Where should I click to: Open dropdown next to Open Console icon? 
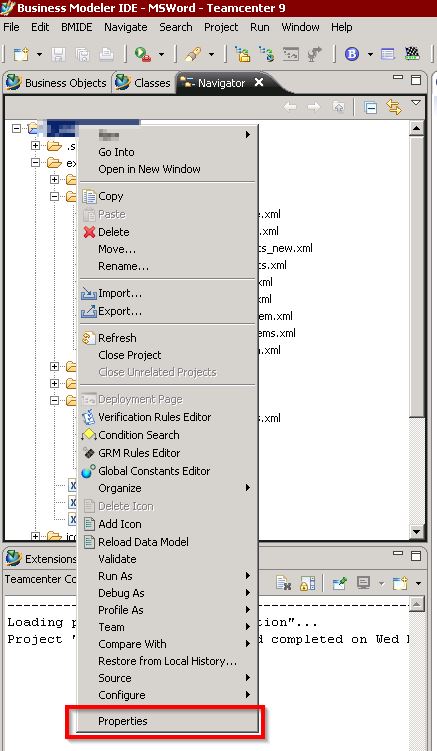pyautogui.click(x=418, y=583)
